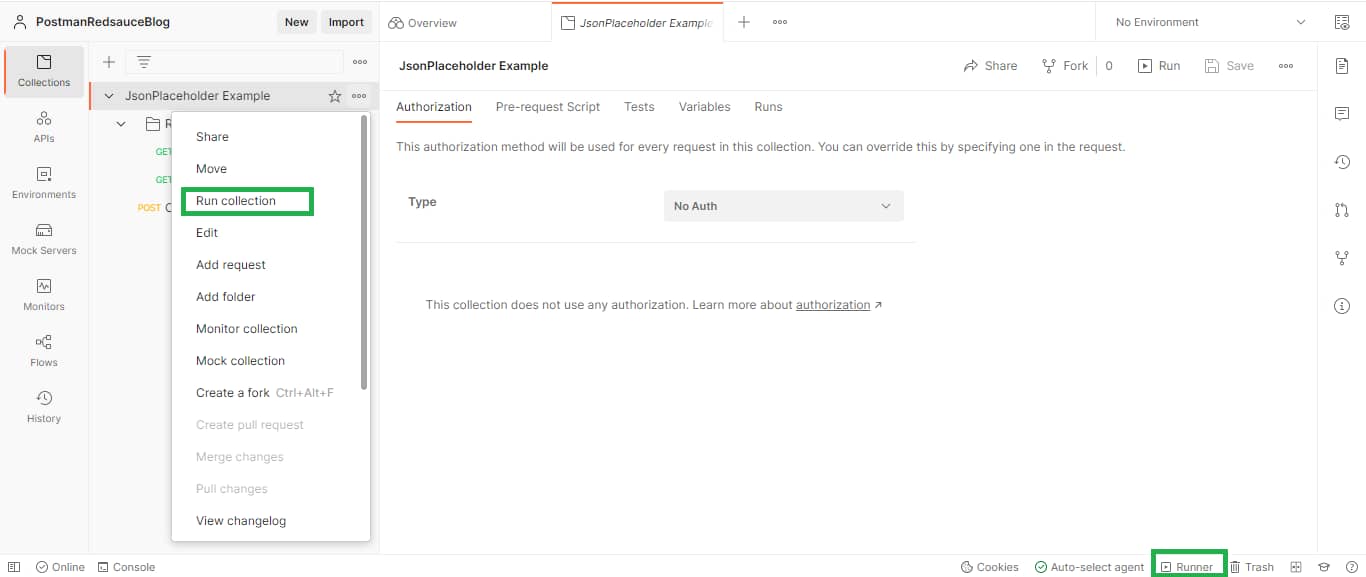
Task: Select the JsonPlaceholder Example editor tab
Action: coord(636,22)
